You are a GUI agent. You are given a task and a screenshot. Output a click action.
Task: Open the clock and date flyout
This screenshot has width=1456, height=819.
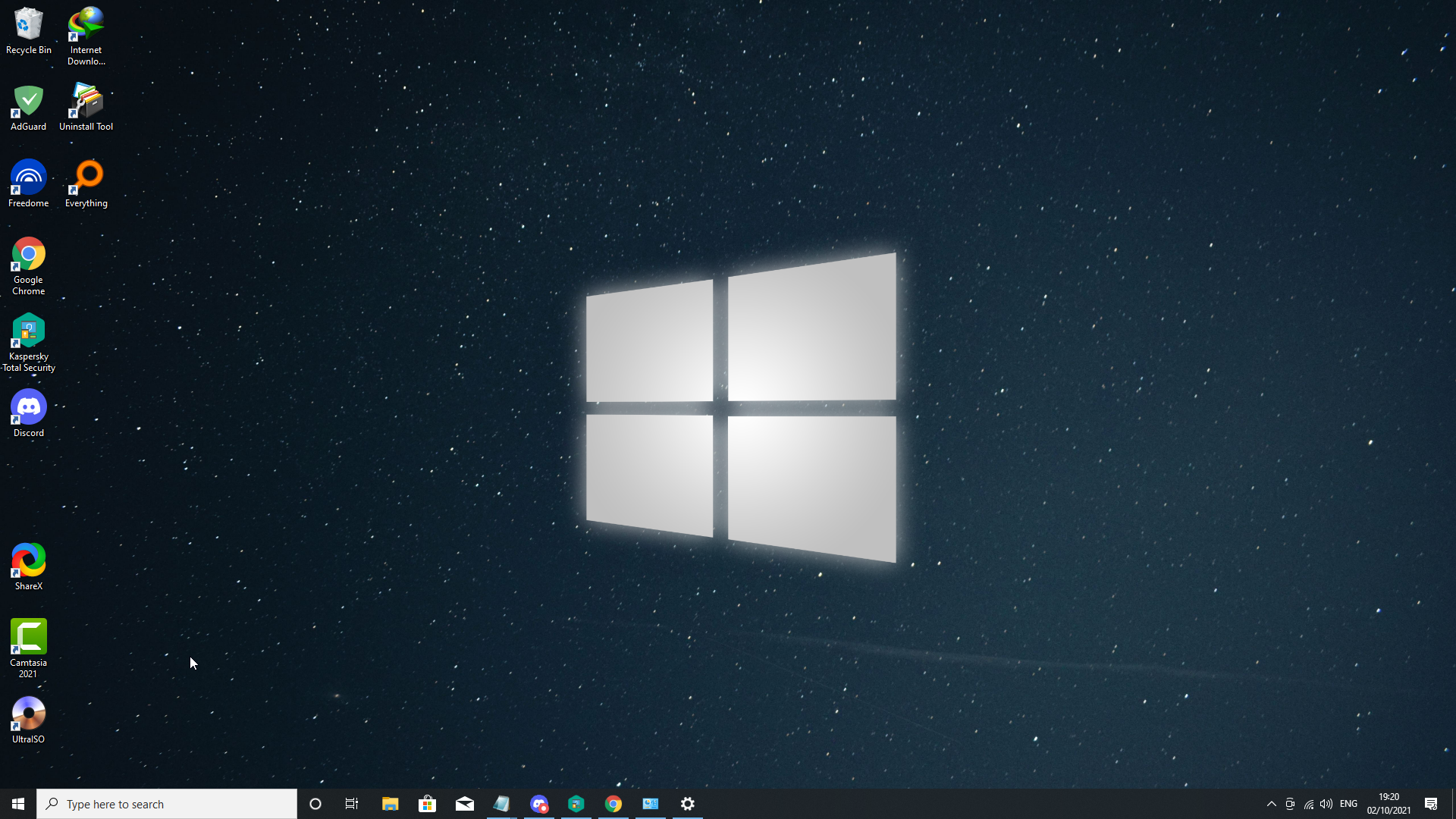point(1389,804)
